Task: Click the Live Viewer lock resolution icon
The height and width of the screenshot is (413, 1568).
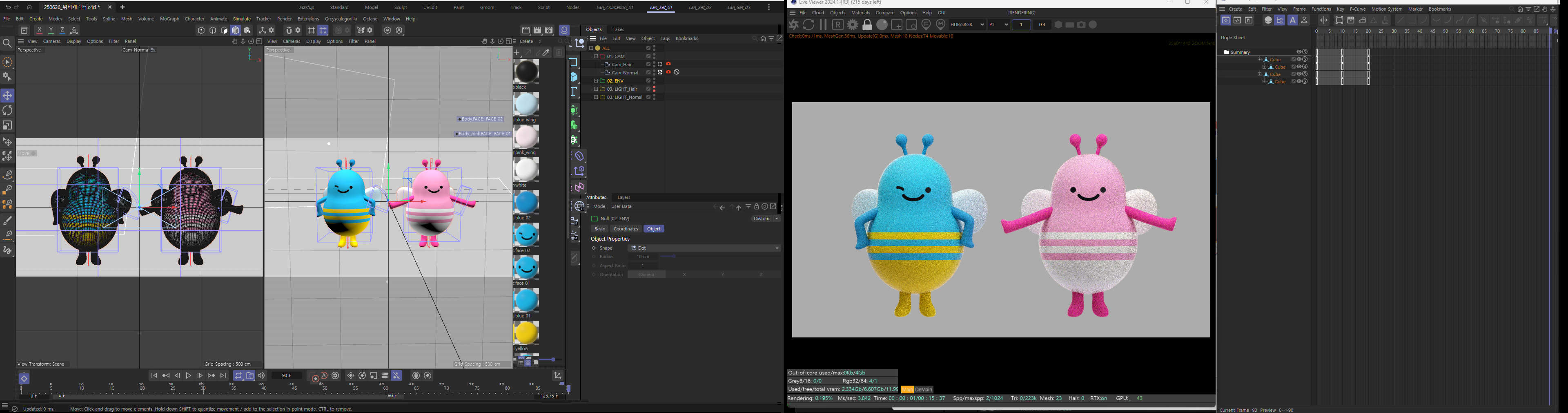Action: click(867, 25)
